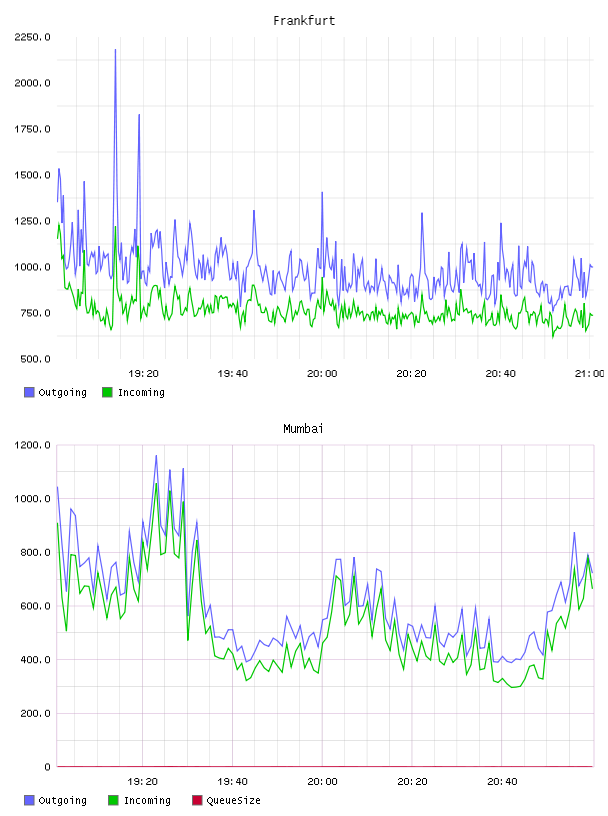
Task: Click the green Incoming swatch in Mumbai legend
Action: (113, 800)
